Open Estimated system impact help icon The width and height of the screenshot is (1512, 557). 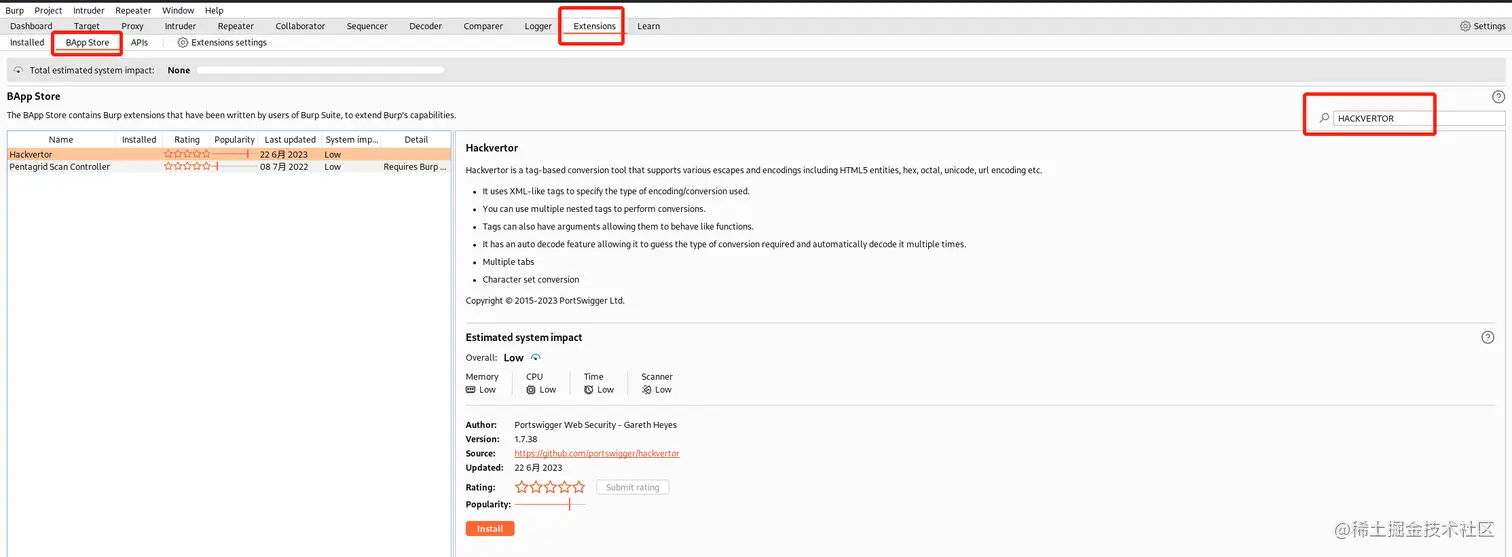(1488, 337)
